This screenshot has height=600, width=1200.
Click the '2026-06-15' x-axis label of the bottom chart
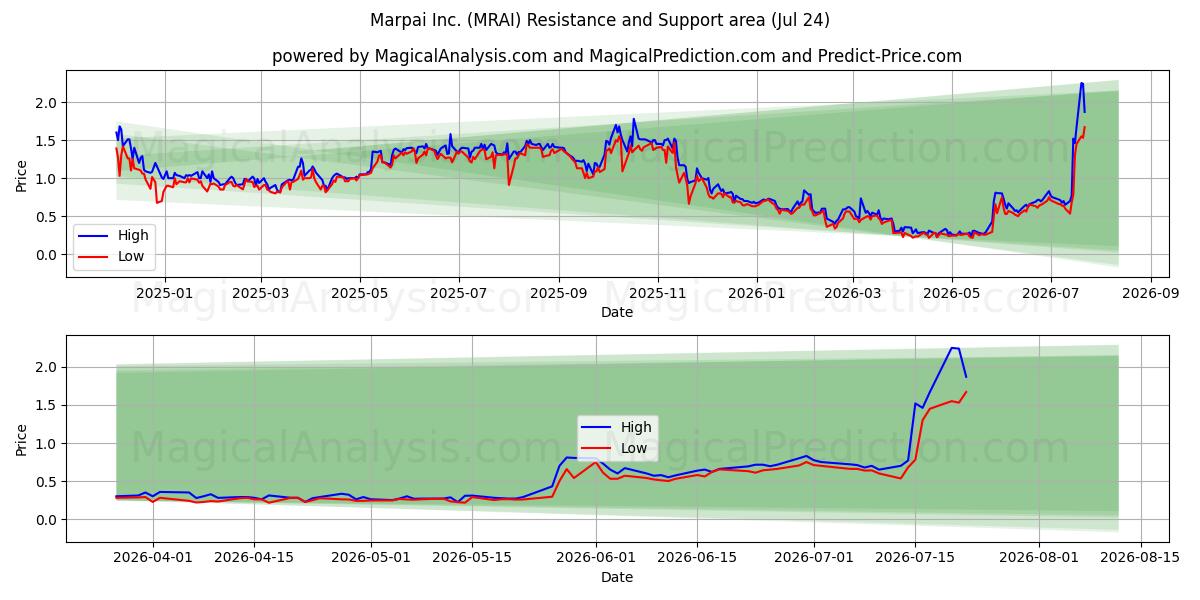tap(698, 558)
